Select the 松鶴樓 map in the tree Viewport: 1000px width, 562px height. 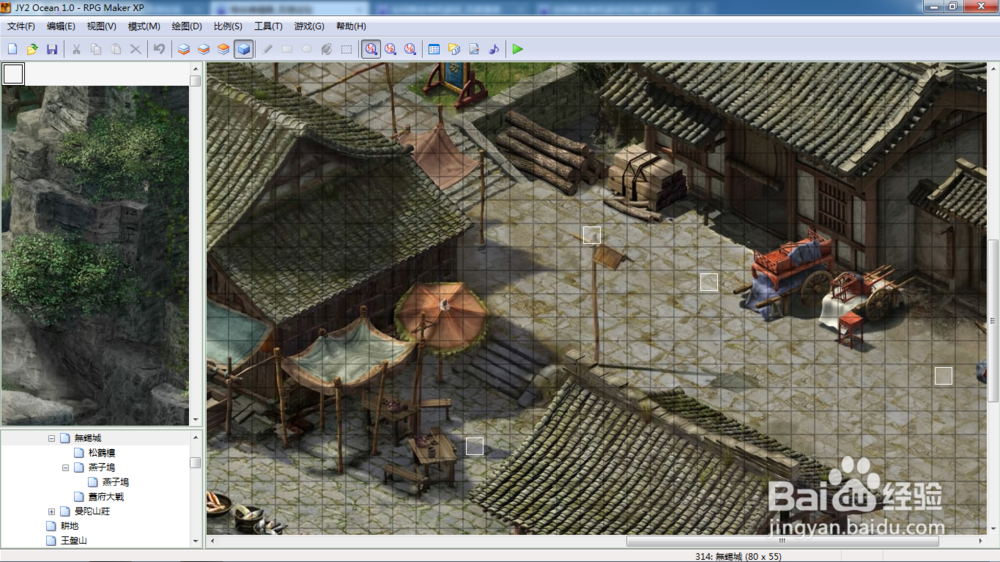[x=101, y=453]
